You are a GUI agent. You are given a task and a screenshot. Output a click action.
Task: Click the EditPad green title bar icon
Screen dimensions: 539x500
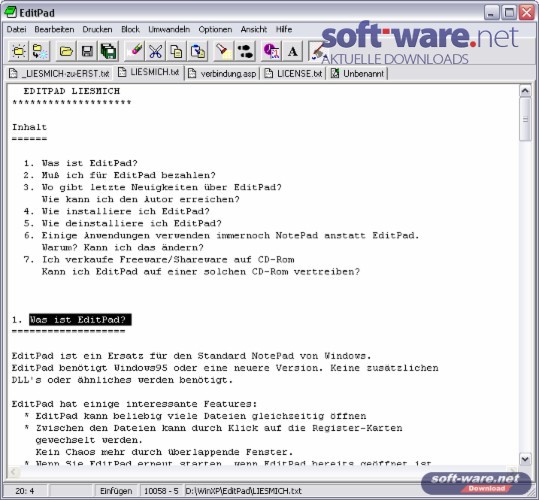(10, 12)
